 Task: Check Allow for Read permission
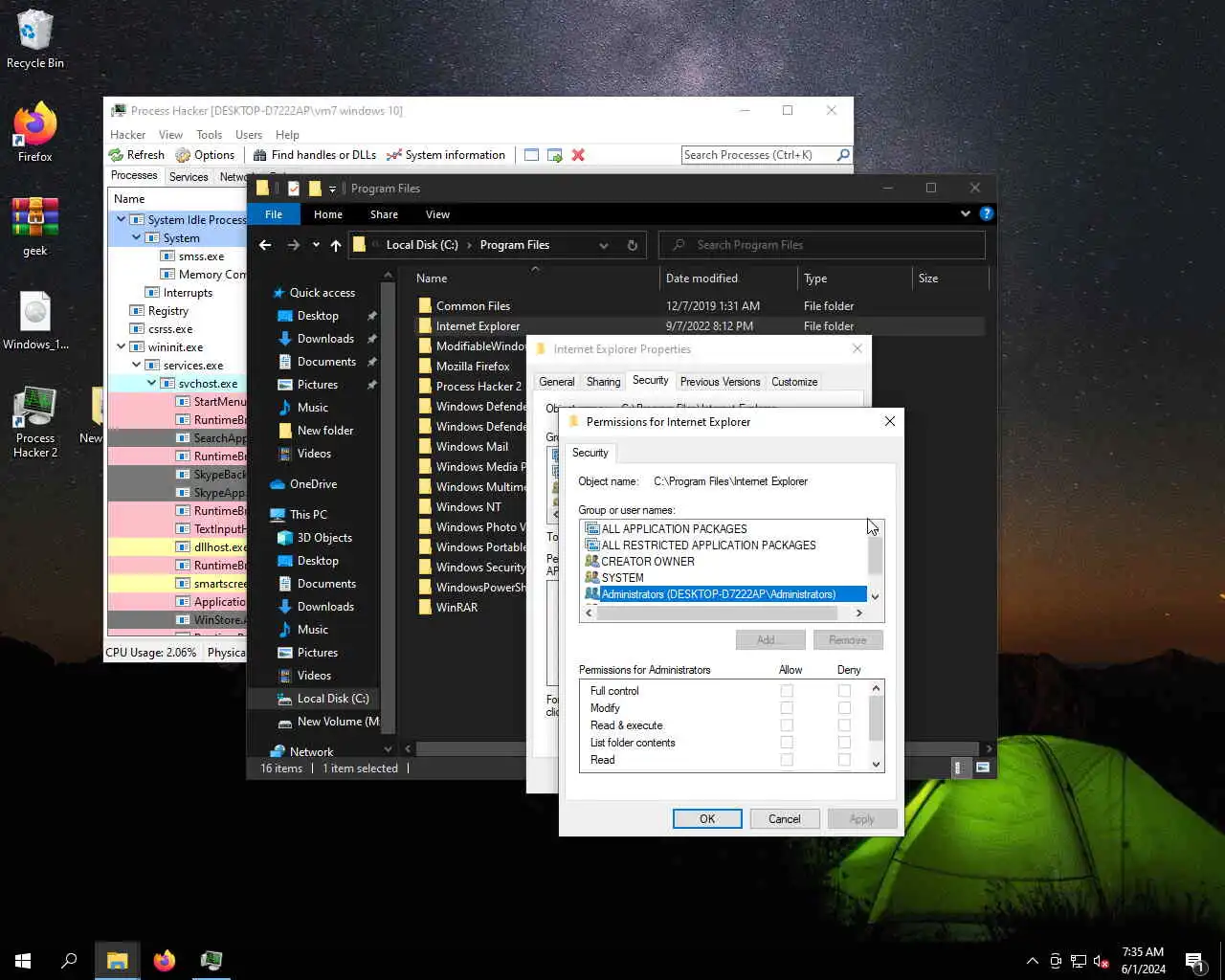click(787, 760)
